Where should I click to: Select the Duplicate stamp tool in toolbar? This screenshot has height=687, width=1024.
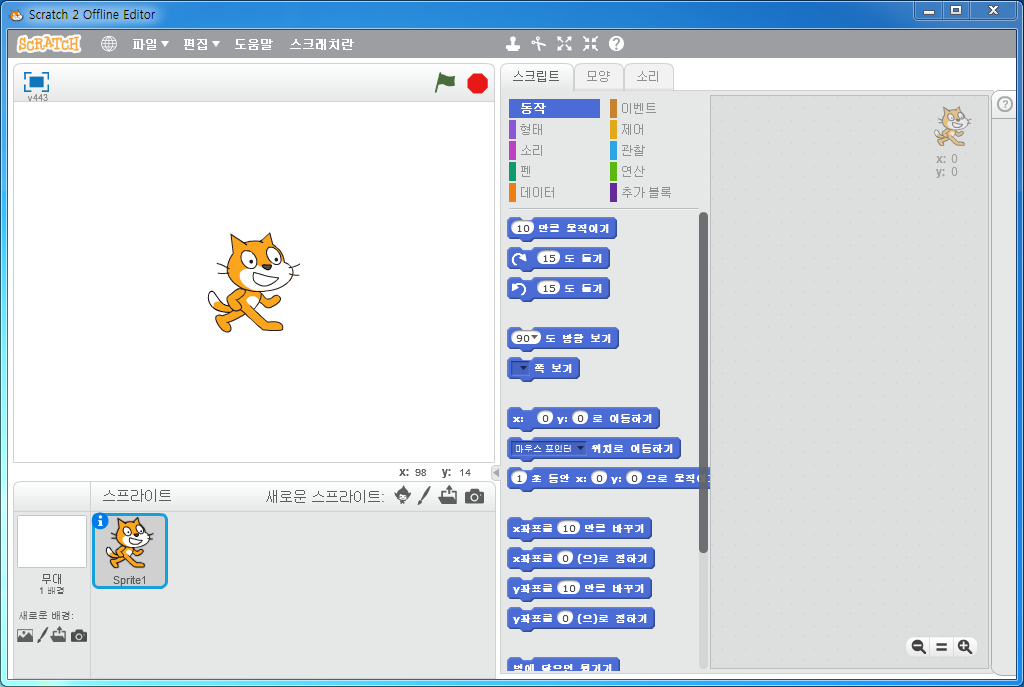[513, 44]
